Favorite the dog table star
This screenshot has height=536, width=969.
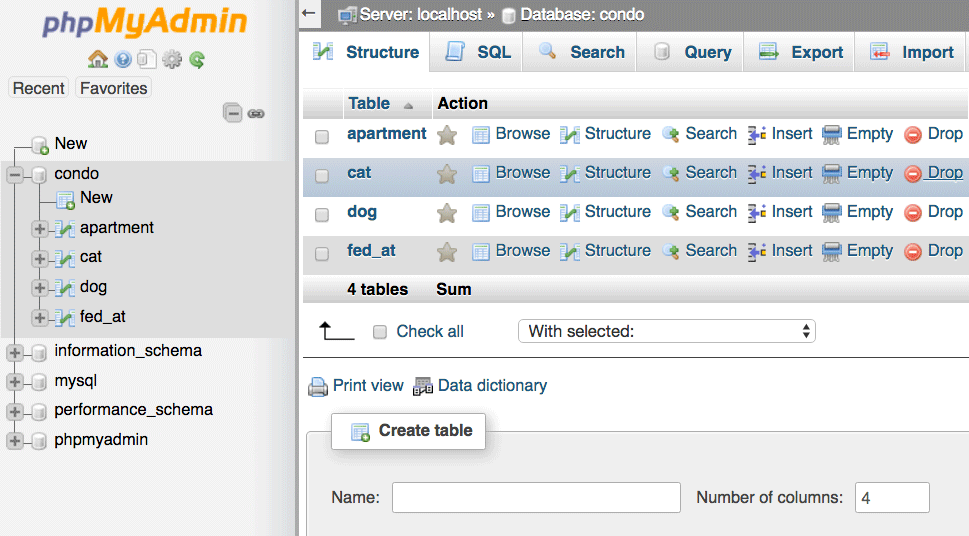(x=447, y=213)
